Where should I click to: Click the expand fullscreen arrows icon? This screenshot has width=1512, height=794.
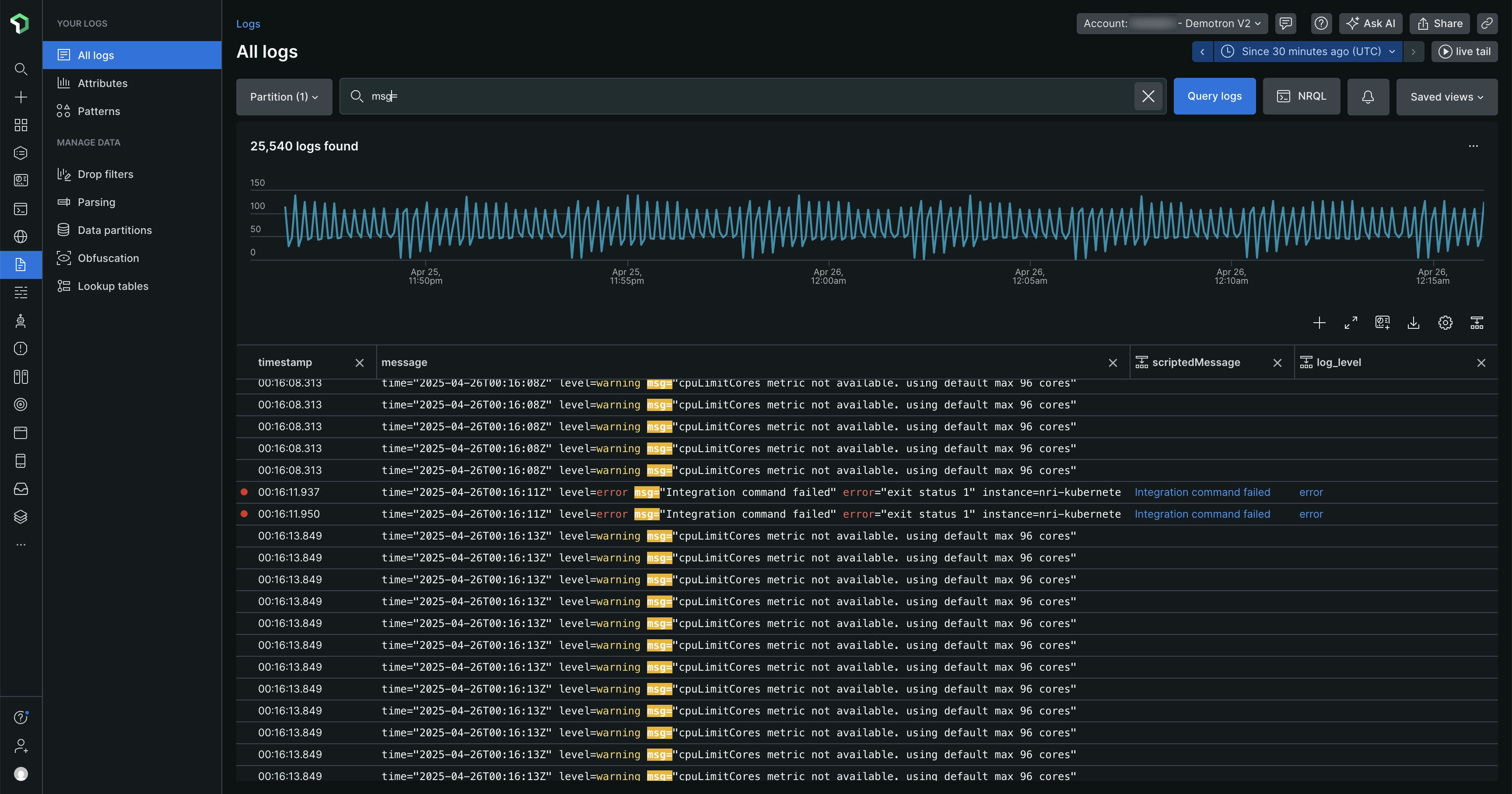click(x=1351, y=323)
